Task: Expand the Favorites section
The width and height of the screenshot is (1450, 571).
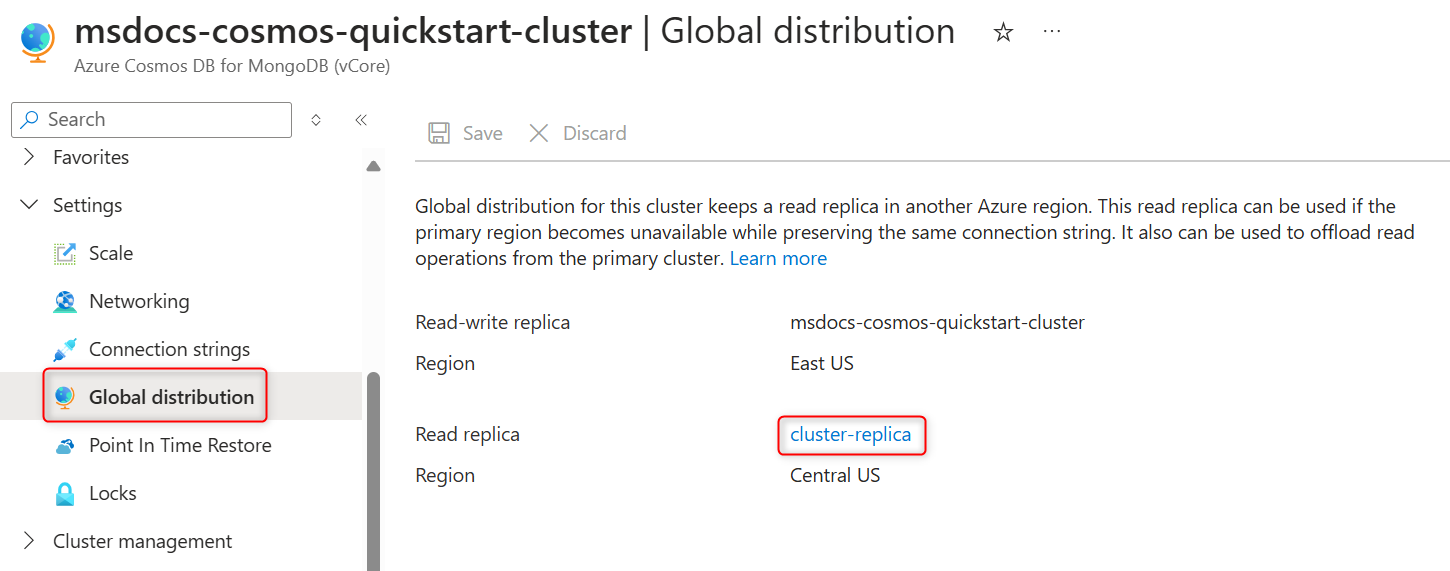Action: pos(29,157)
